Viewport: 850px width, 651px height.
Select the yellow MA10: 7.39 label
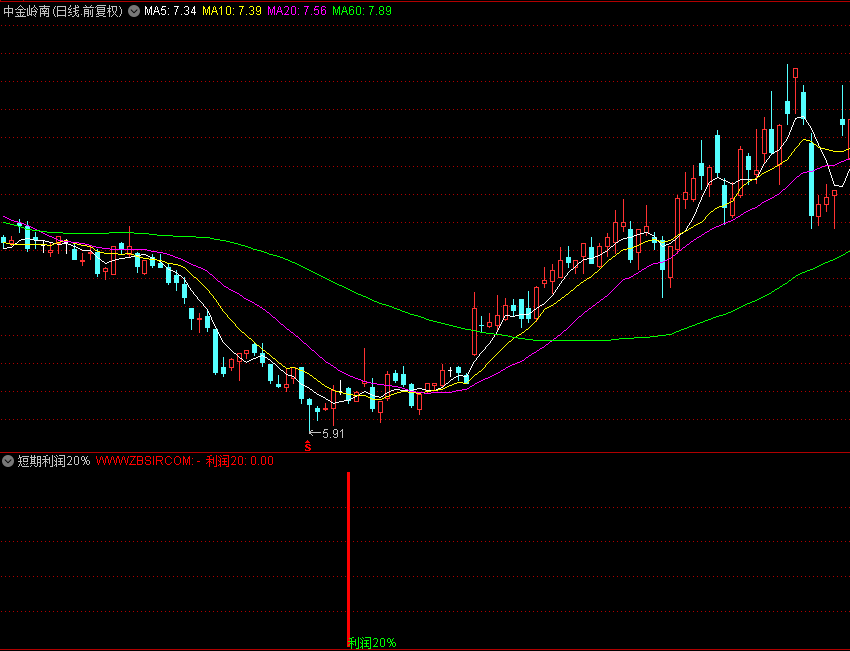(x=232, y=12)
